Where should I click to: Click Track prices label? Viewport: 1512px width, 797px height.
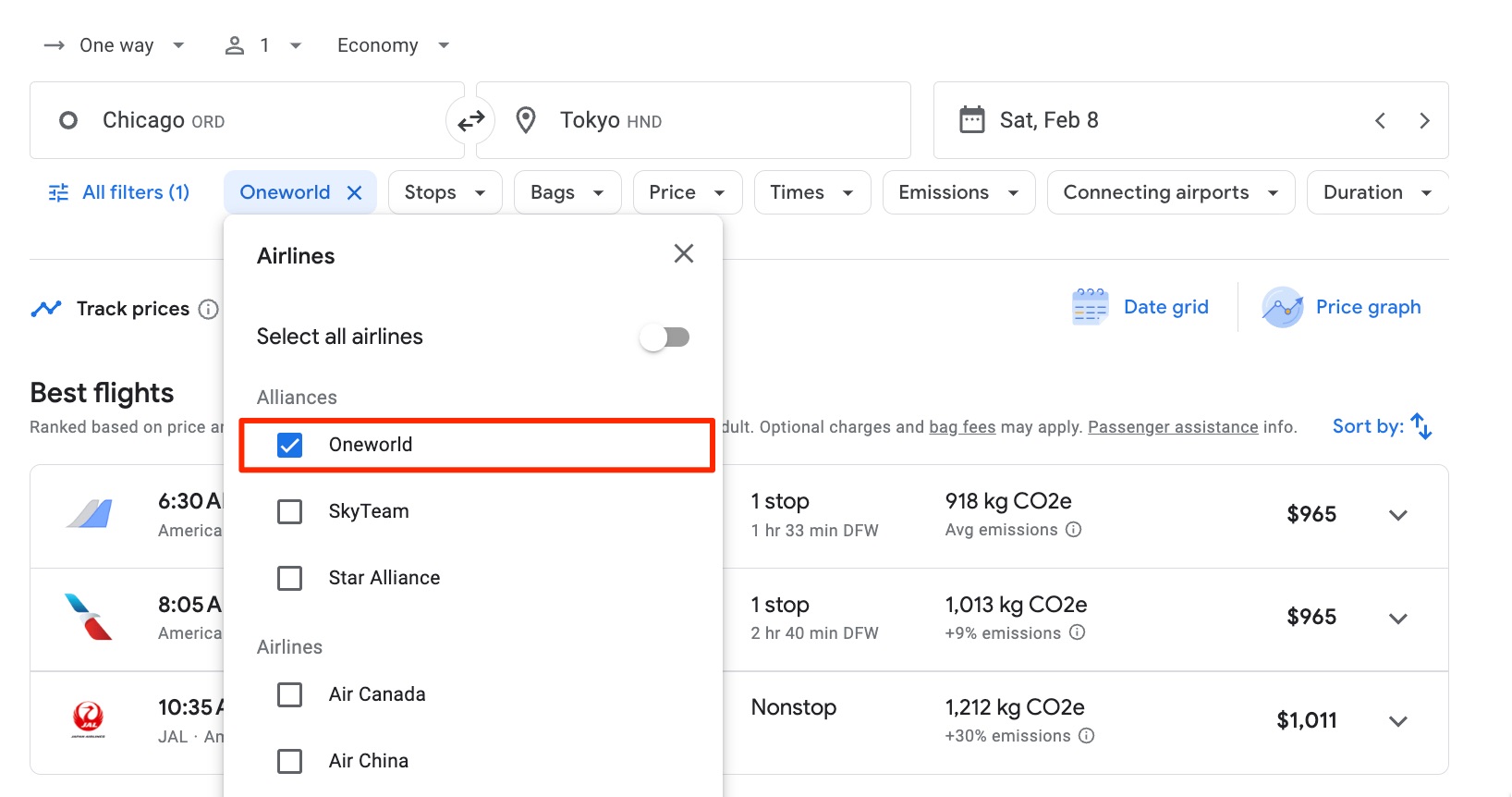[133, 309]
